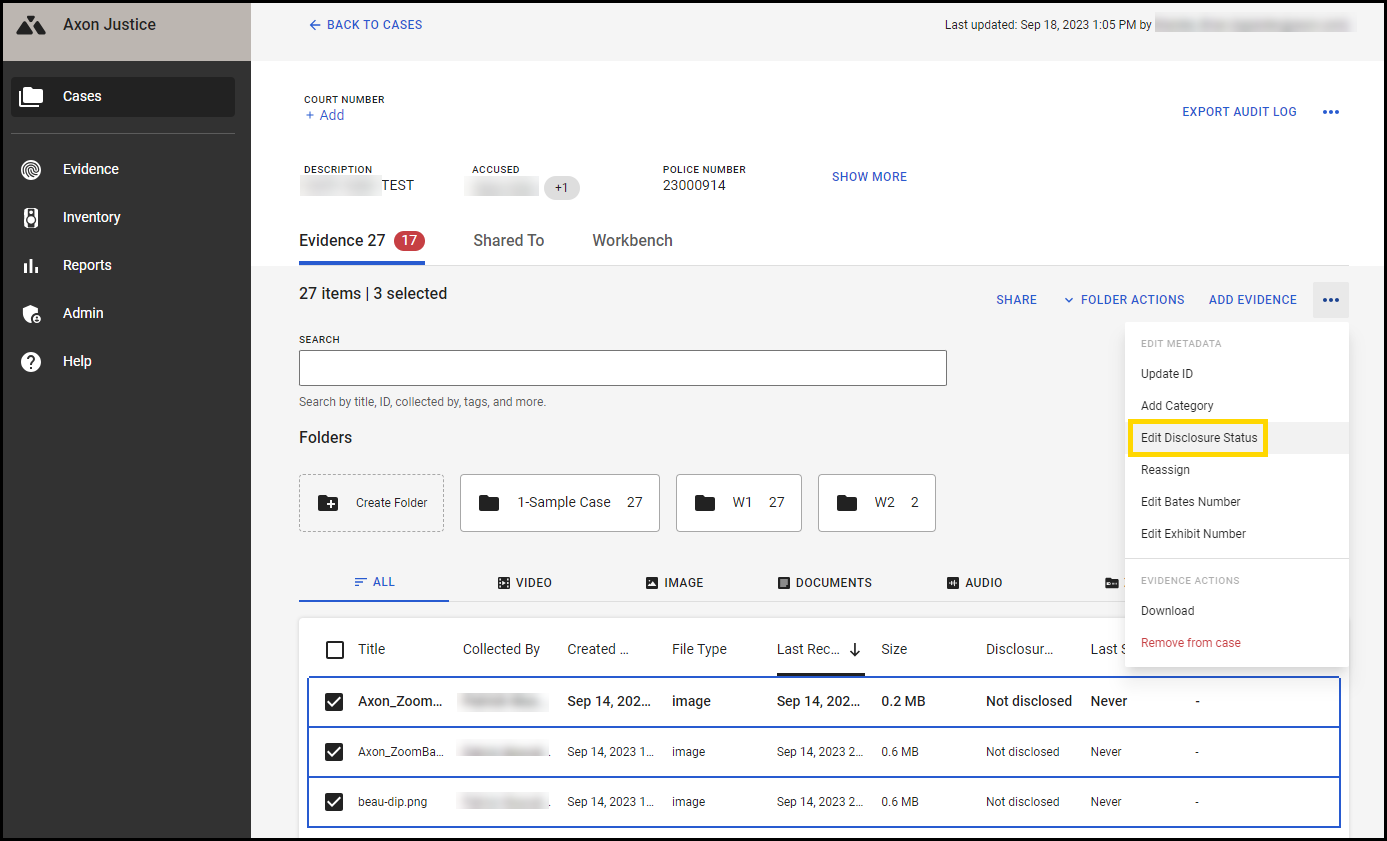The image size is (1387, 841).
Task: Sort by the Last Rec... column arrow
Action: [x=855, y=650]
